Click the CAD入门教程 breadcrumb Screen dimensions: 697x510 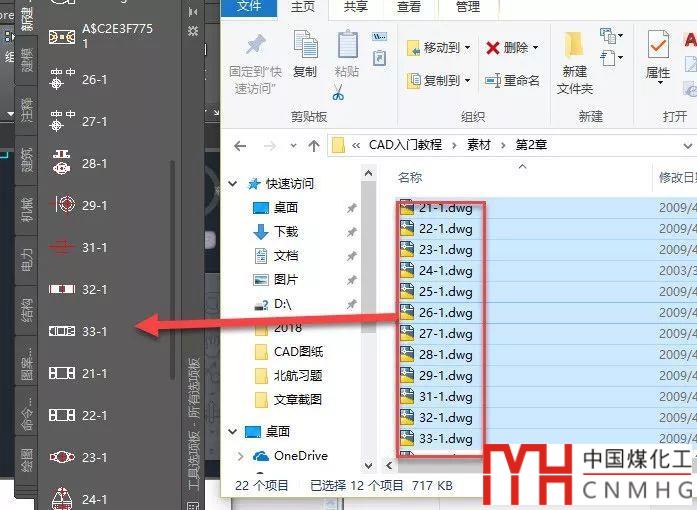click(x=405, y=145)
